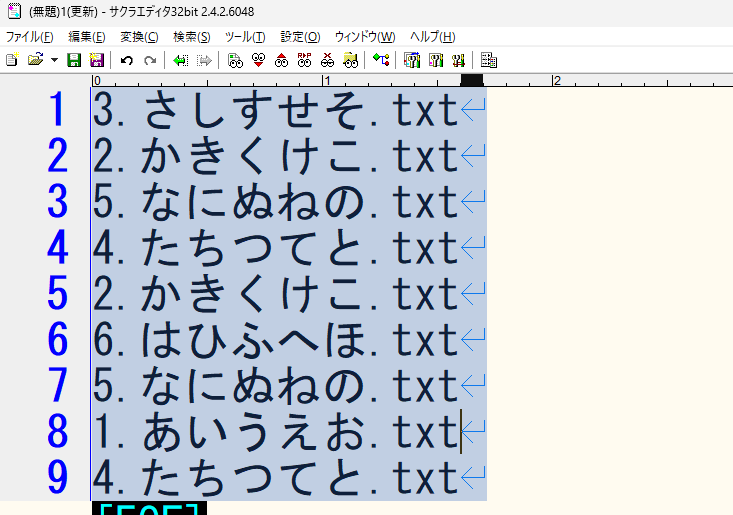
Task: Click the last toolbar list icon
Action: click(489, 60)
